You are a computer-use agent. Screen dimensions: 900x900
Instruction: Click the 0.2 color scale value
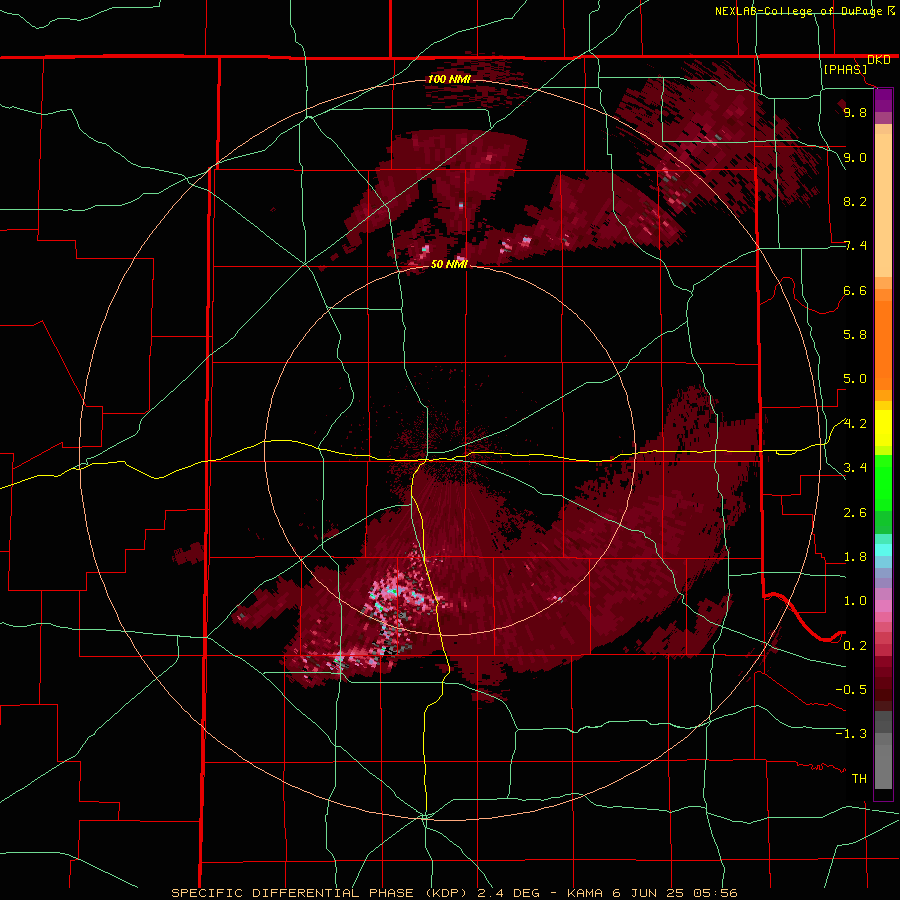855,646
